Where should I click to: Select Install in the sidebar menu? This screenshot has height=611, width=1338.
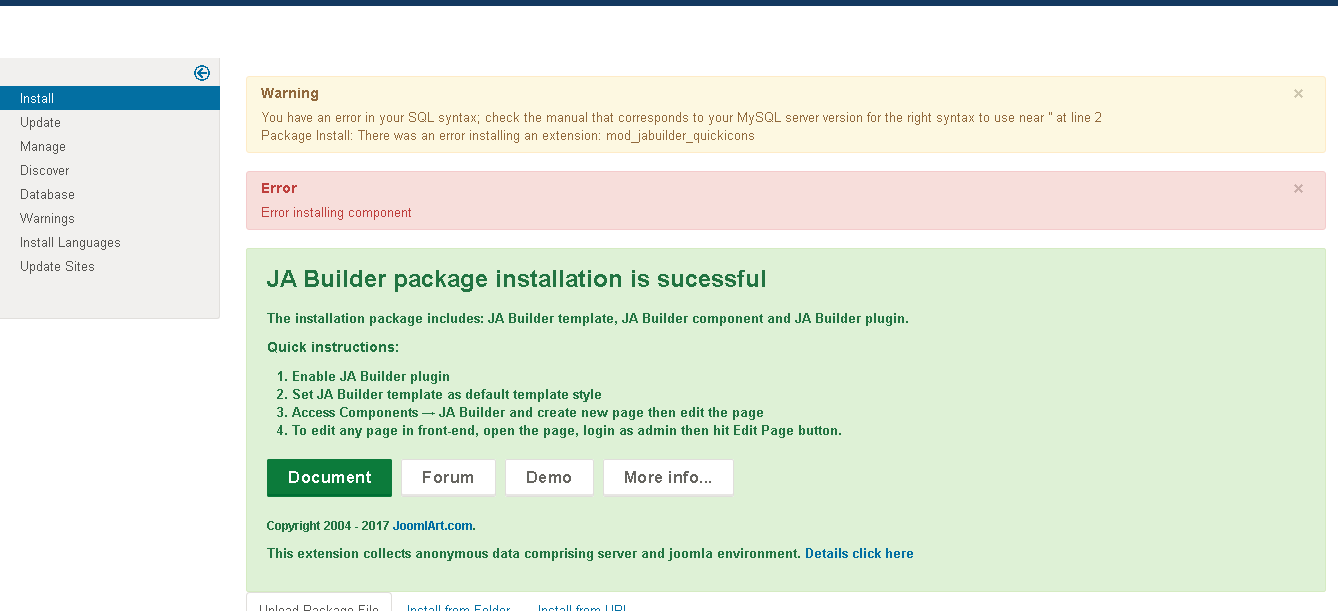click(37, 99)
